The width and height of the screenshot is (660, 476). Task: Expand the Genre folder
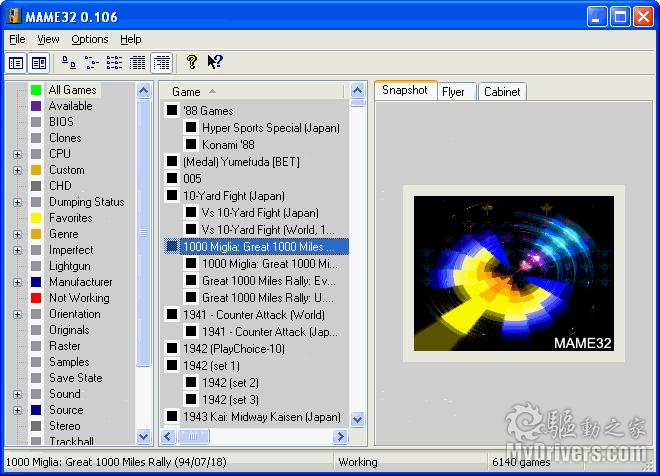pos(17,234)
